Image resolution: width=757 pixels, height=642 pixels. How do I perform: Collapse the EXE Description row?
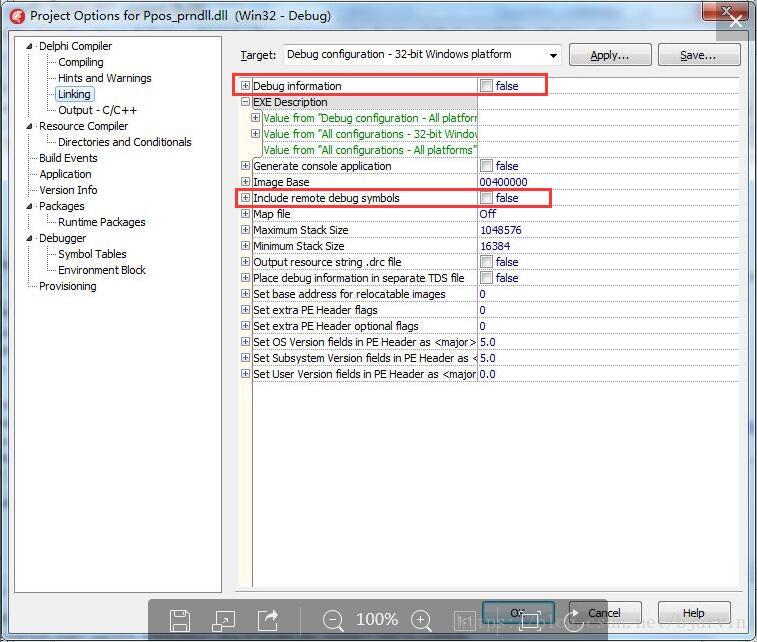[245, 102]
